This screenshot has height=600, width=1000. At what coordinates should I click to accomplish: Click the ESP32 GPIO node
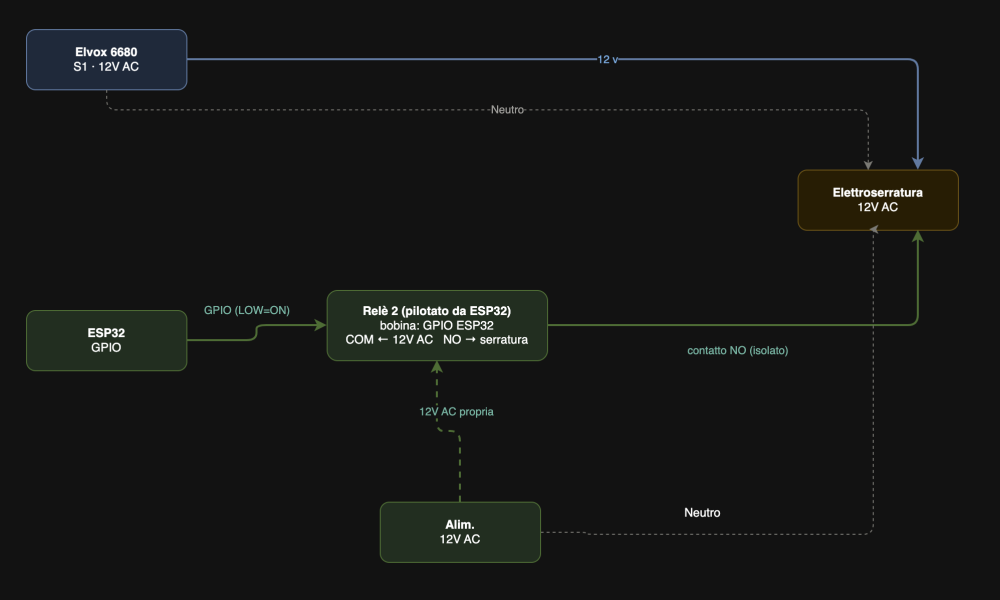106,340
